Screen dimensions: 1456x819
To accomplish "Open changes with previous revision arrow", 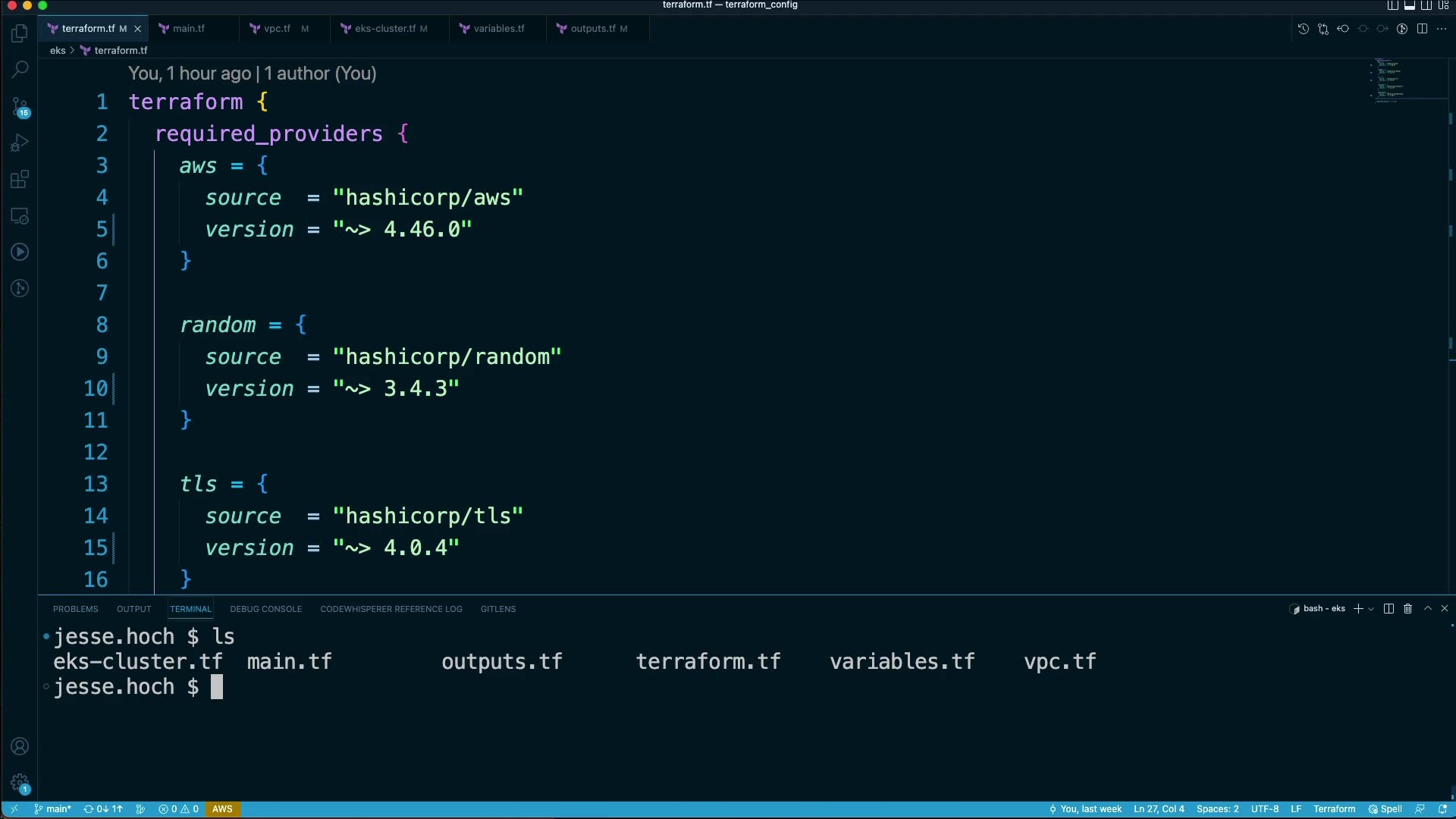I will (x=1343, y=29).
